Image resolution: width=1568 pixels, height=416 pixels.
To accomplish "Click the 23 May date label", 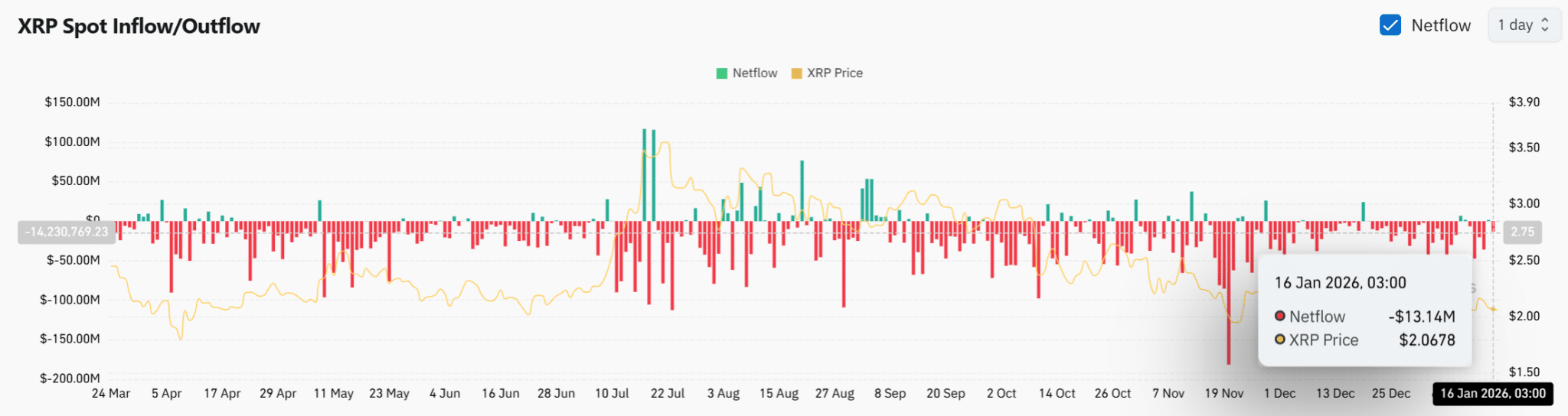I will coord(389,394).
